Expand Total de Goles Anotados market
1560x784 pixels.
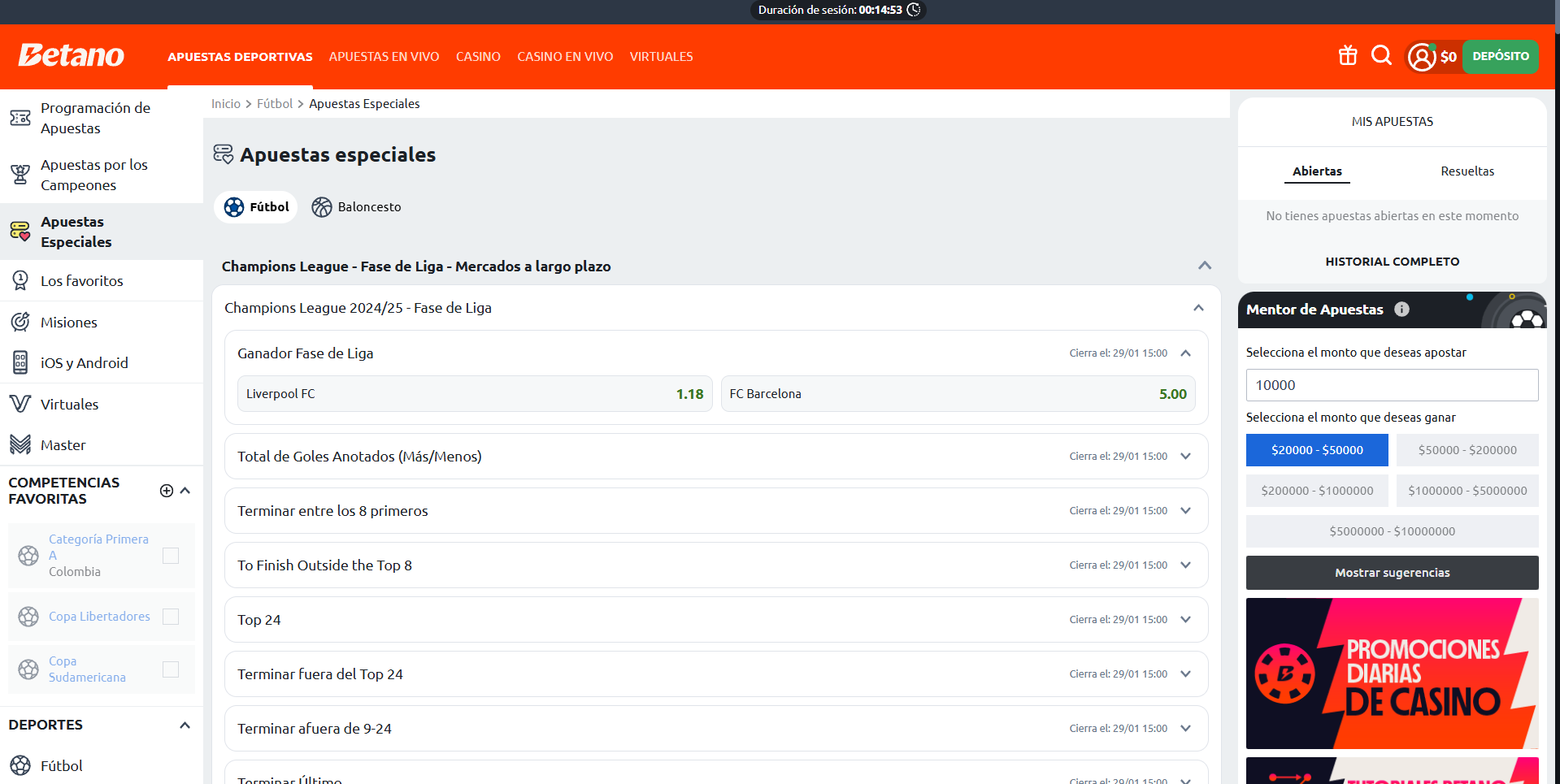point(1186,457)
